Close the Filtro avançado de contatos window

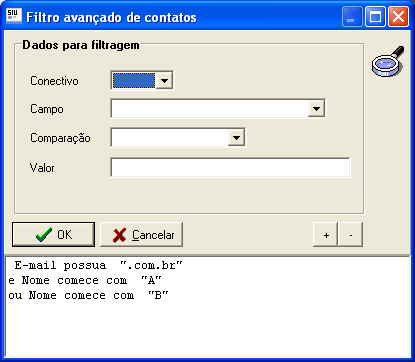pyautogui.click(x=398, y=17)
